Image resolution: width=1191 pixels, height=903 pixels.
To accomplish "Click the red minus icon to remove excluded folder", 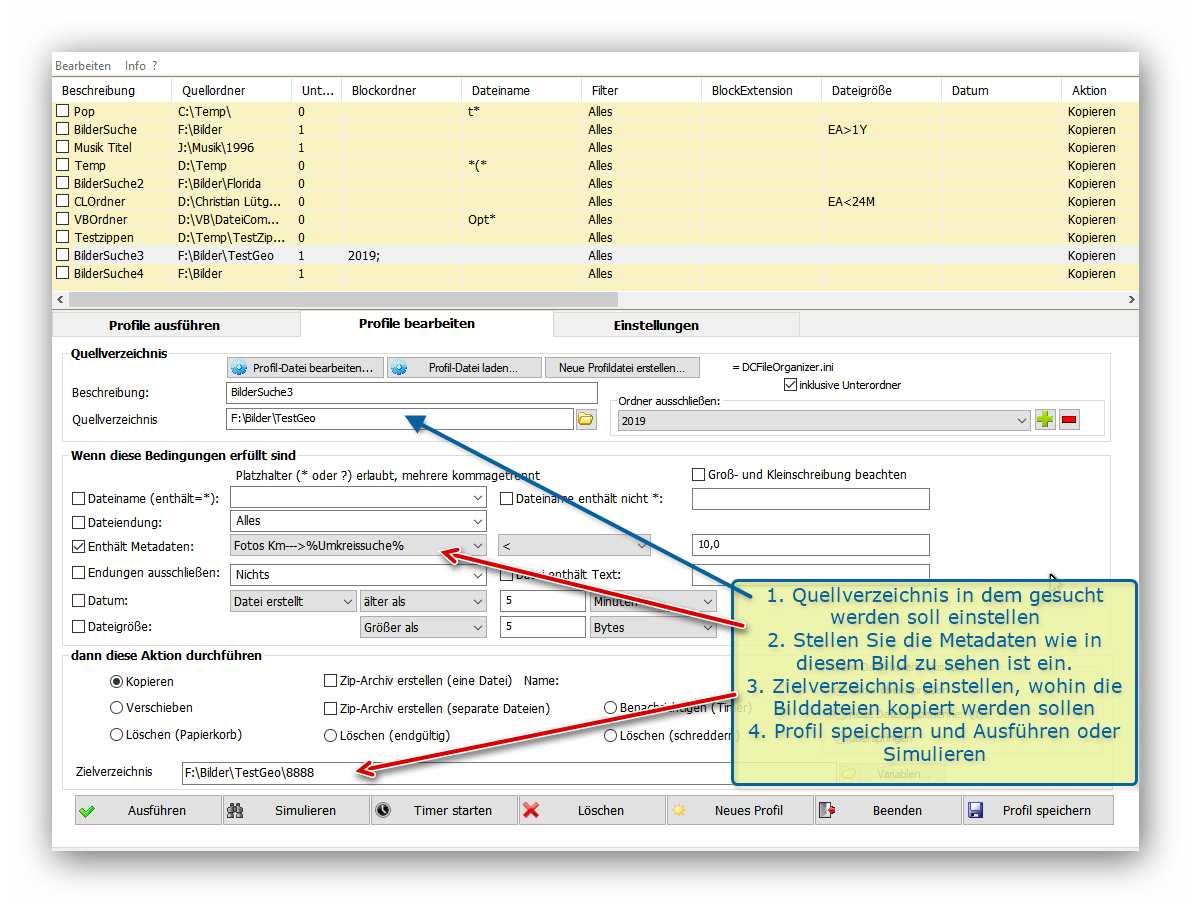I will (x=1069, y=420).
